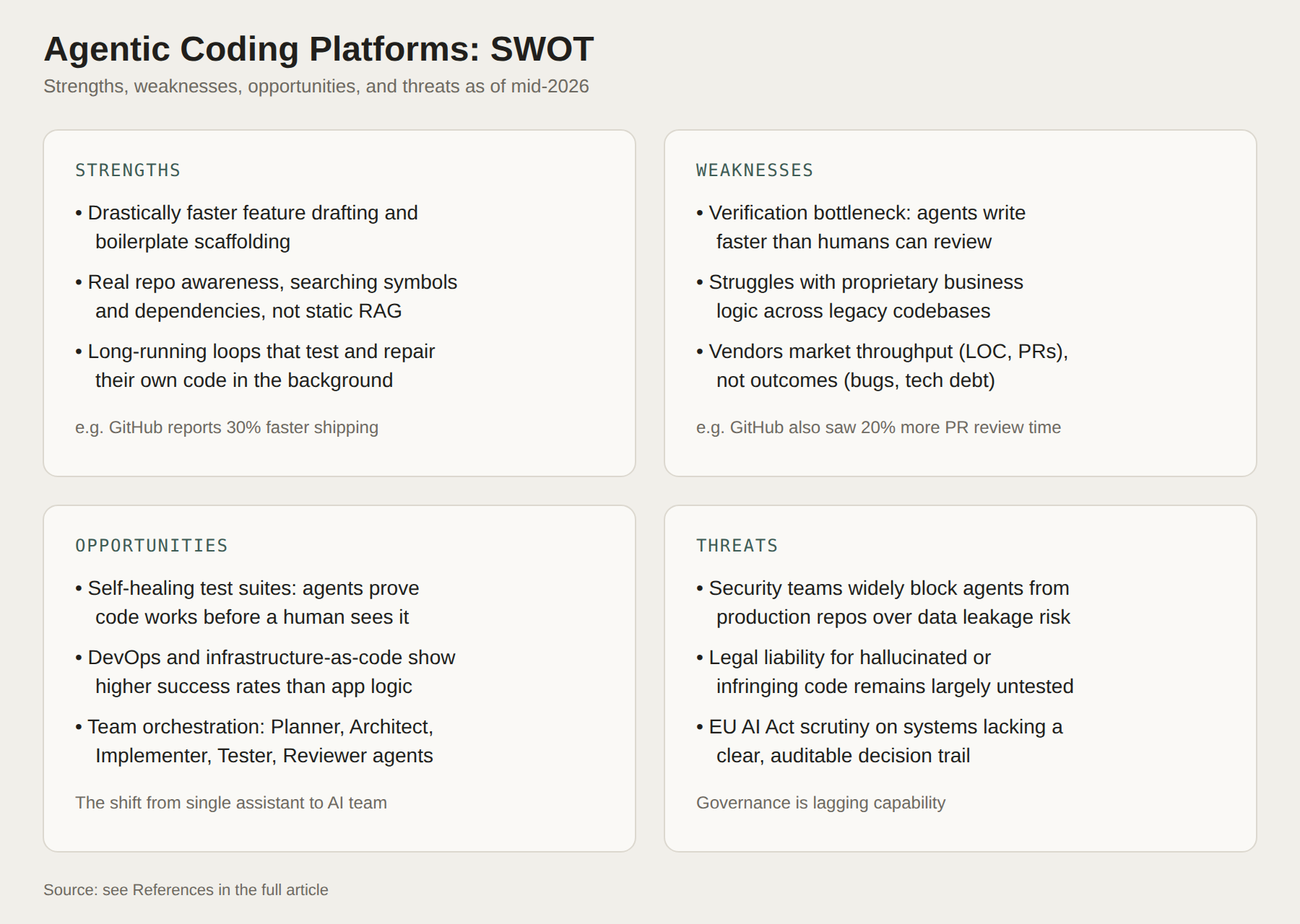Click the title 'Agentic Coding Platforms: SWOT'

pos(318,49)
